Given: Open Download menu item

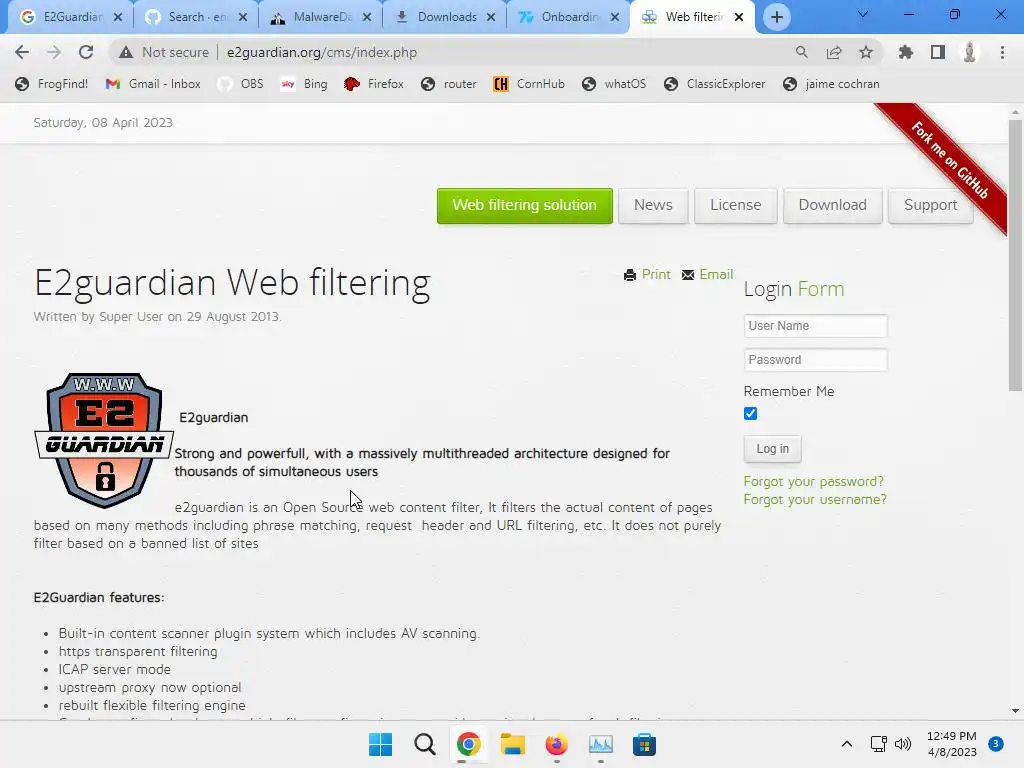Looking at the screenshot, I should click(x=833, y=206).
